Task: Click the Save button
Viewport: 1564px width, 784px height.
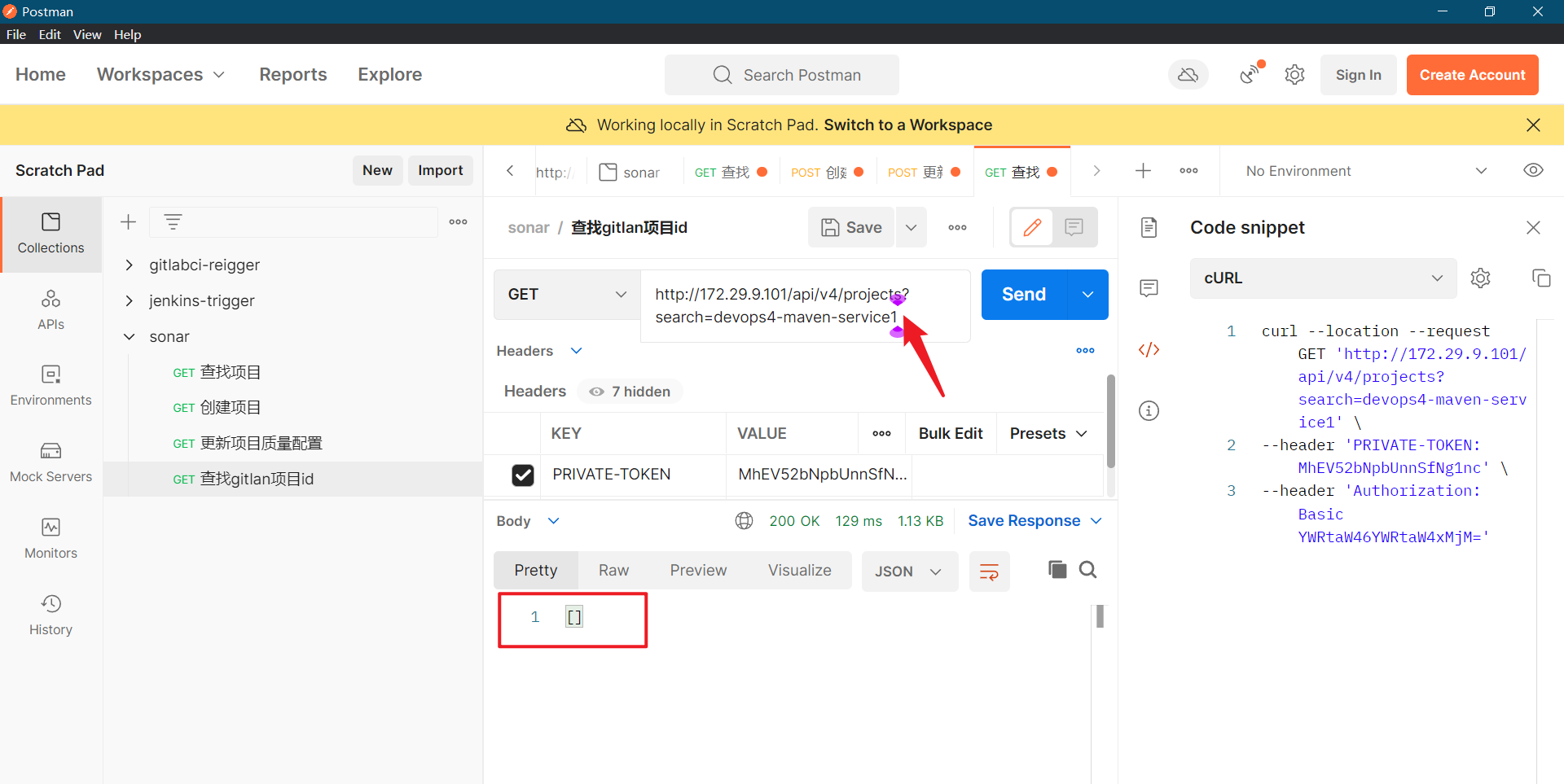Action: (x=851, y=228)
